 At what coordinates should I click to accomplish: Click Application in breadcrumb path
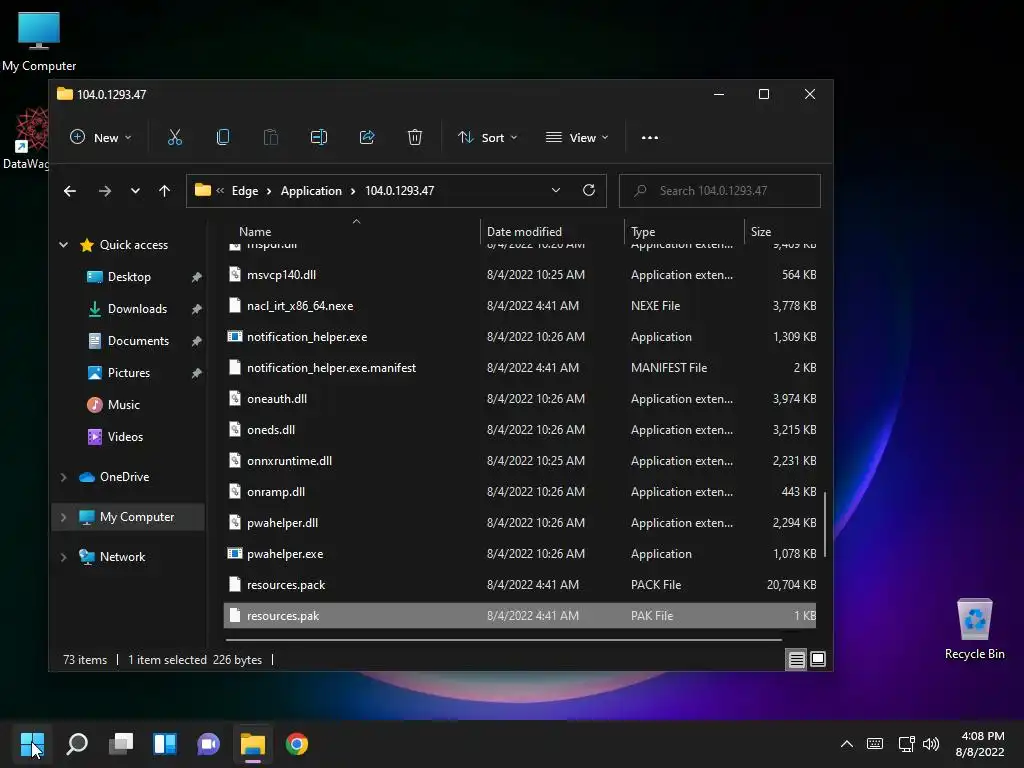coord(311,191)
